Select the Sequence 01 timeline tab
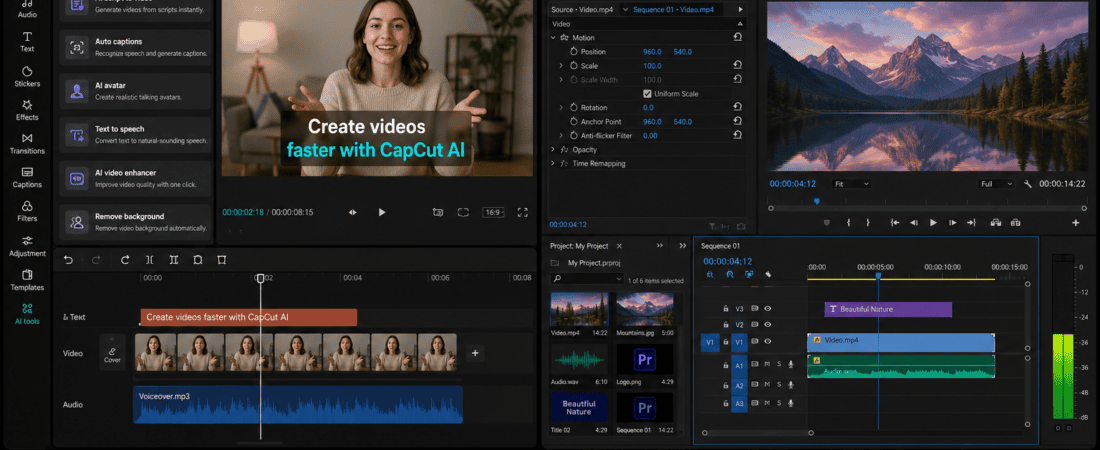The width and height of the screenshot is (1100, 450). point(720,246)
